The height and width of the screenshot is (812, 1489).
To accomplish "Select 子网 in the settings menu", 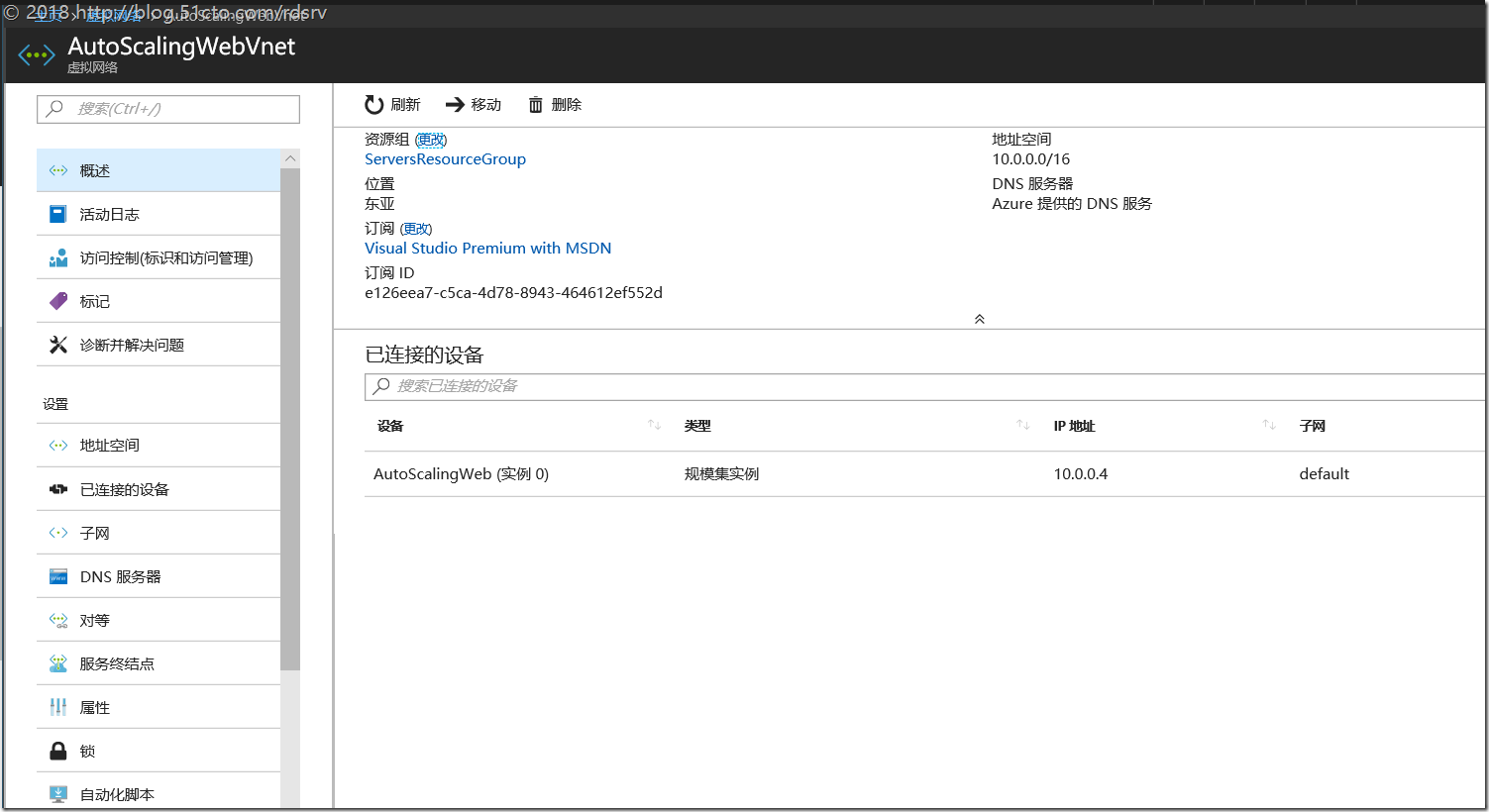I will tap(159, 533).
